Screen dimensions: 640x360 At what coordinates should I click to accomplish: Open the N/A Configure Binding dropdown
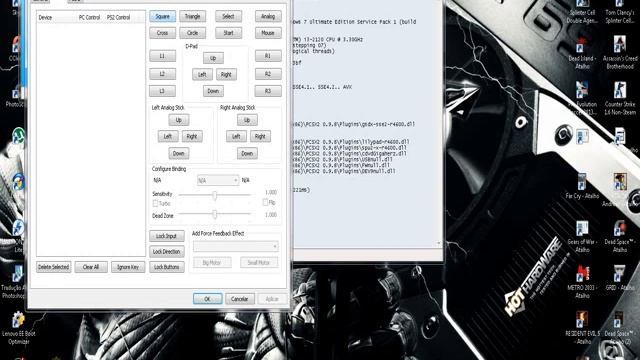pyautogui.click(x=218, y=180)
